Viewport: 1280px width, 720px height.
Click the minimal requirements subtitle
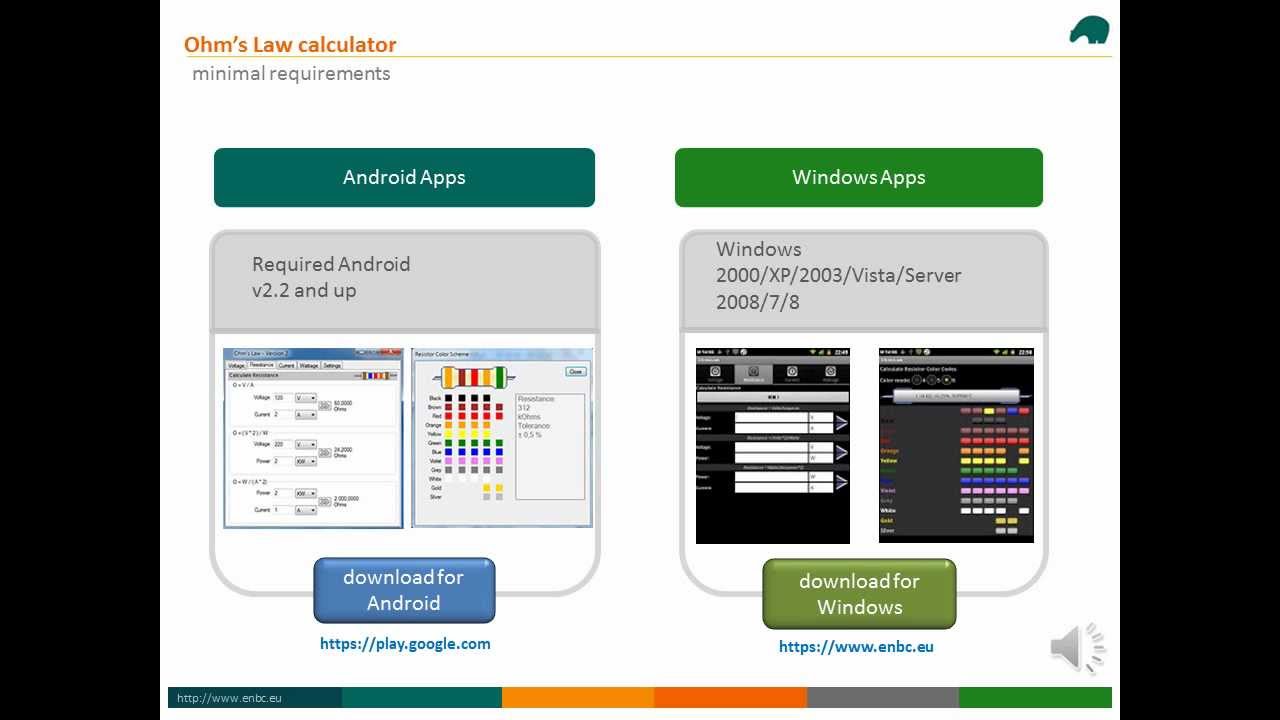(291, 74)
